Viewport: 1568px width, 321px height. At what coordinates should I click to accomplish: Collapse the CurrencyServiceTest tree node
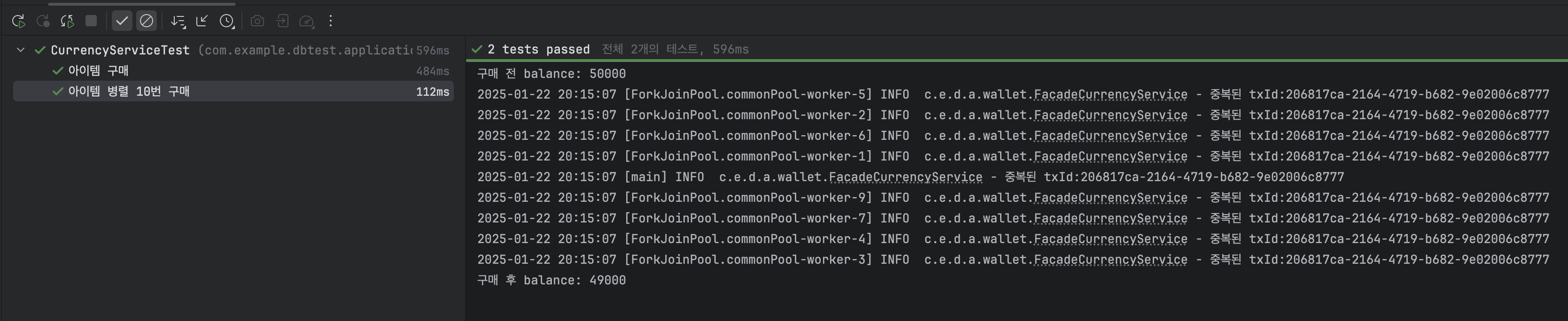(21, 50)
